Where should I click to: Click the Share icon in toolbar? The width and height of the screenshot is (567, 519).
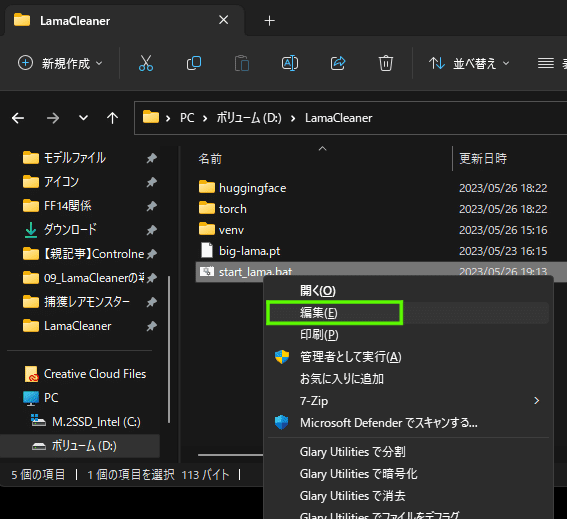click(338, 63)
